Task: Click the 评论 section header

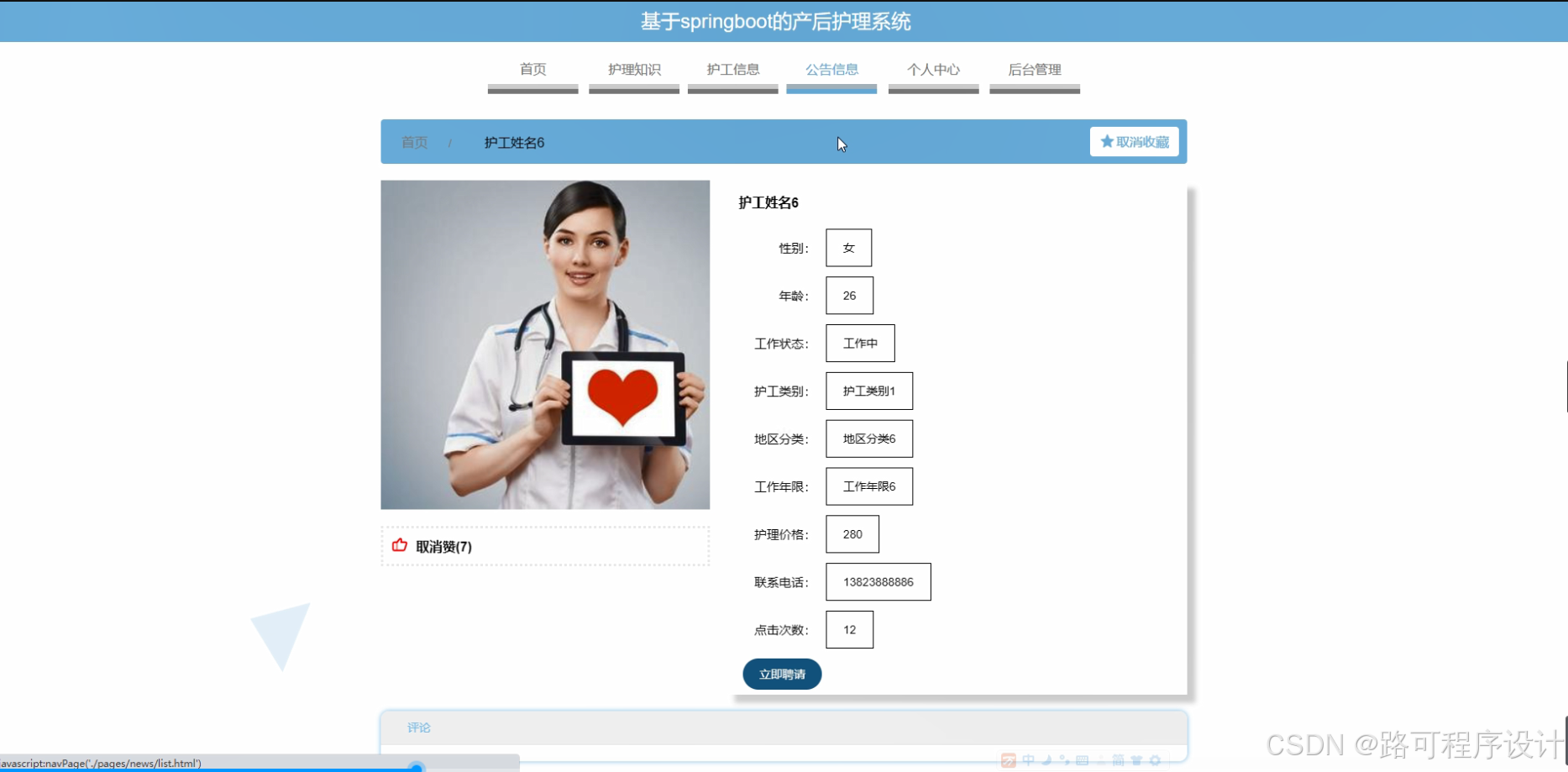Action: click(418, 727)
